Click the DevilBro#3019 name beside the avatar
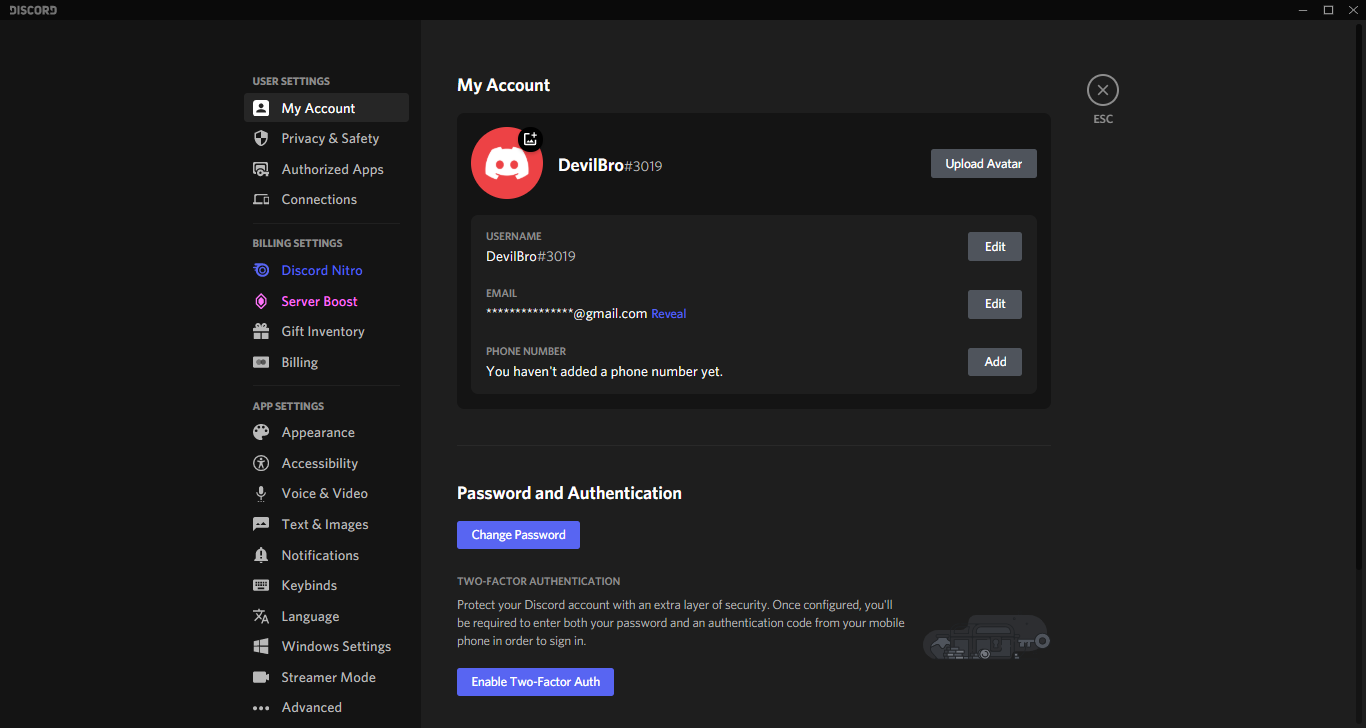Viewport: 1366px width, 728px height. click(610, 165)
